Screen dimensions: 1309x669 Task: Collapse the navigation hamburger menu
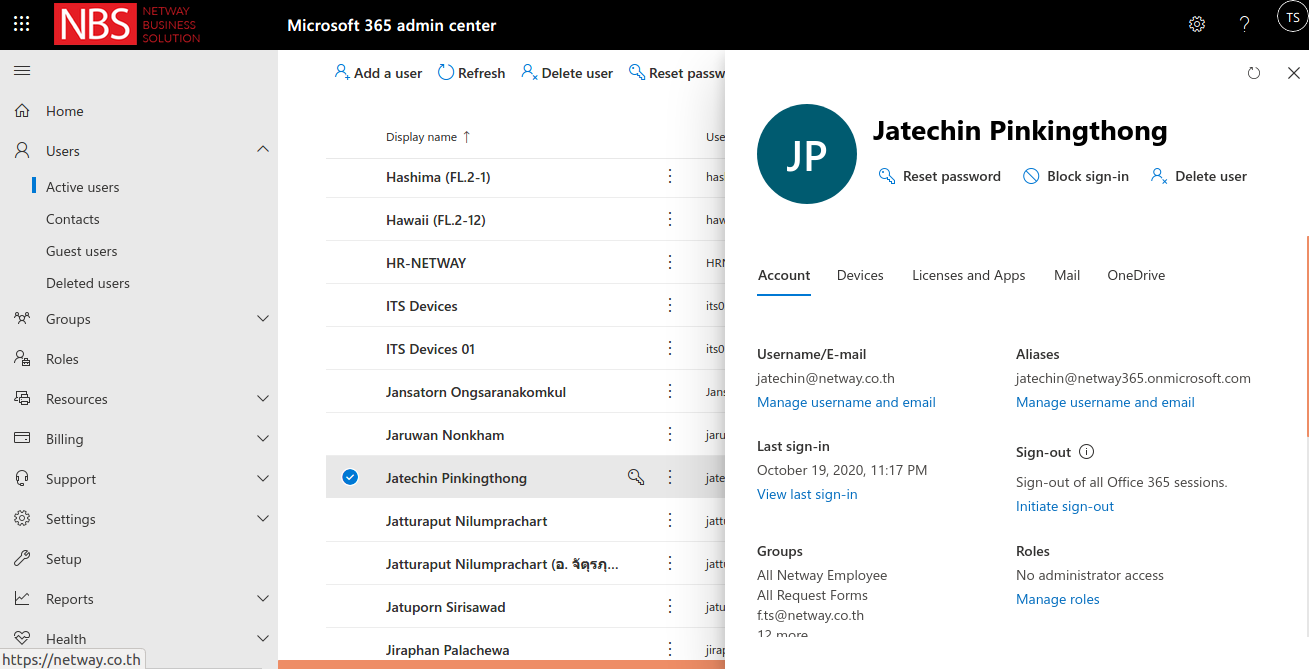tap(22, 71)
